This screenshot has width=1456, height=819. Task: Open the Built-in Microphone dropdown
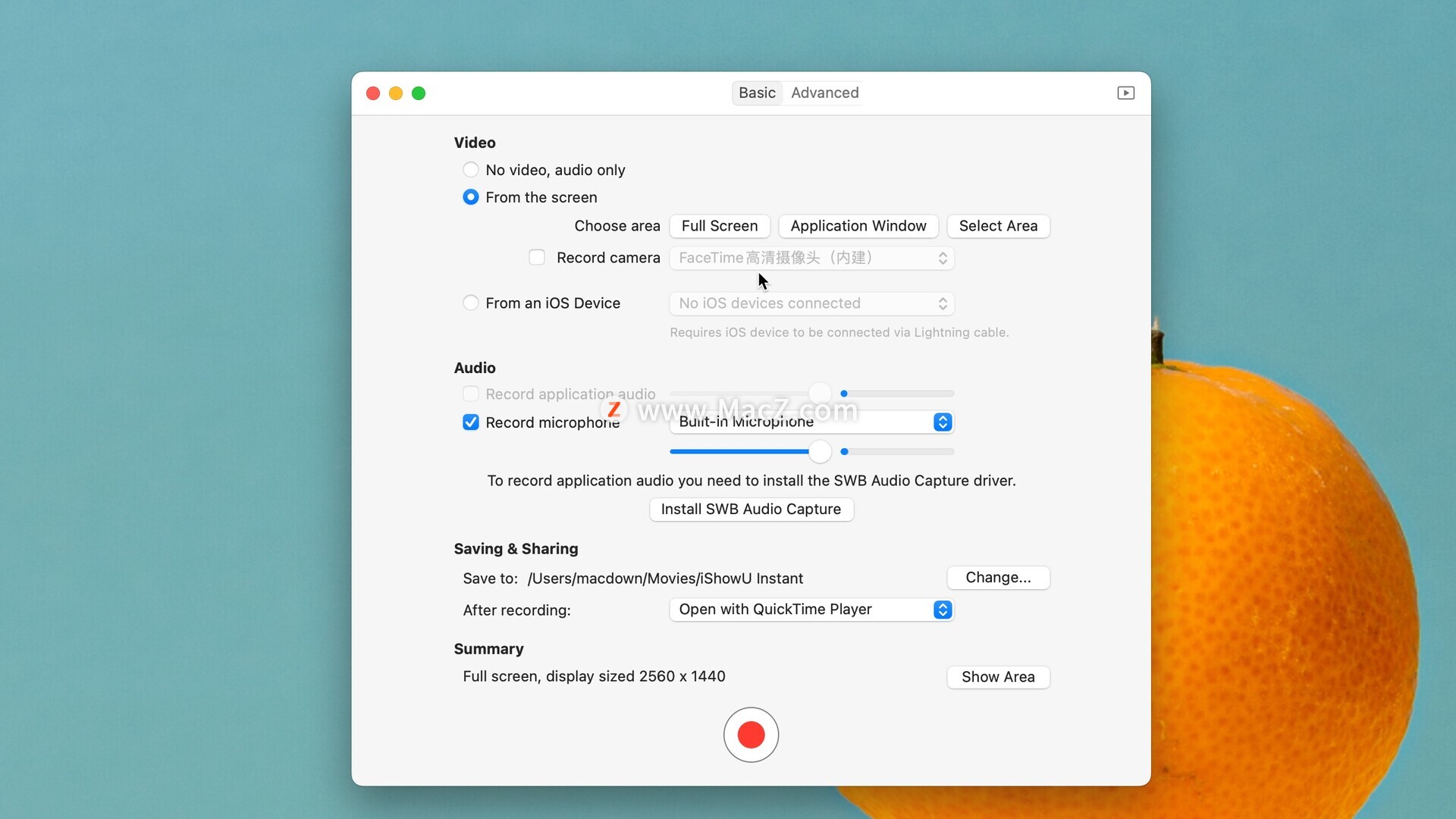click(811, 422)
